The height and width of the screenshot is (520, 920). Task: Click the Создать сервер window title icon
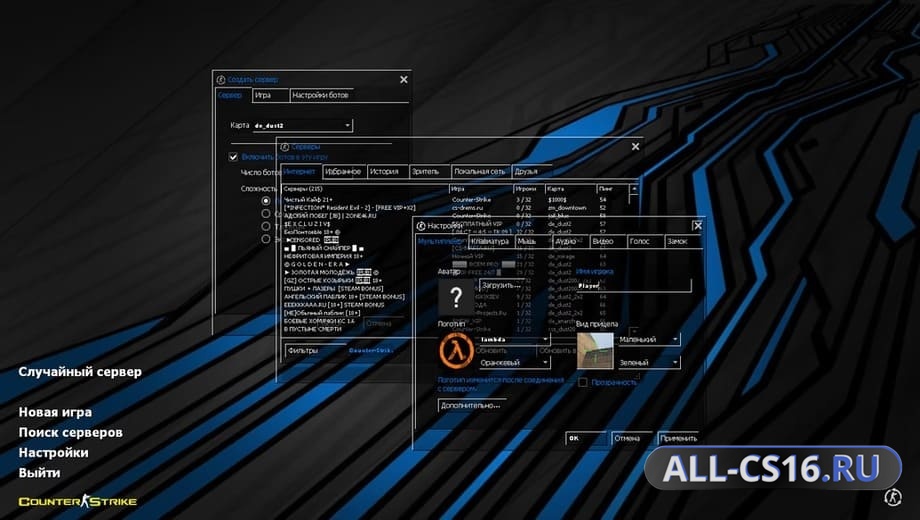pos(221,79)
